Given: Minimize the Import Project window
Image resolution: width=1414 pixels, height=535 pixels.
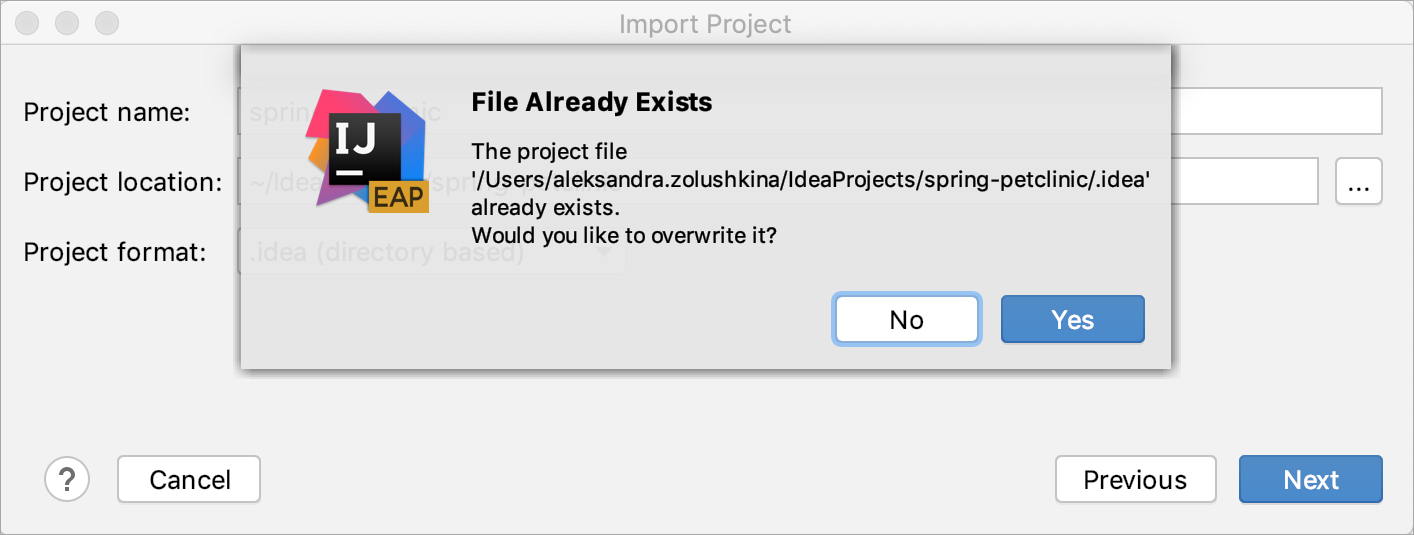Looking at the screenshot, I should tap(67, 22).
